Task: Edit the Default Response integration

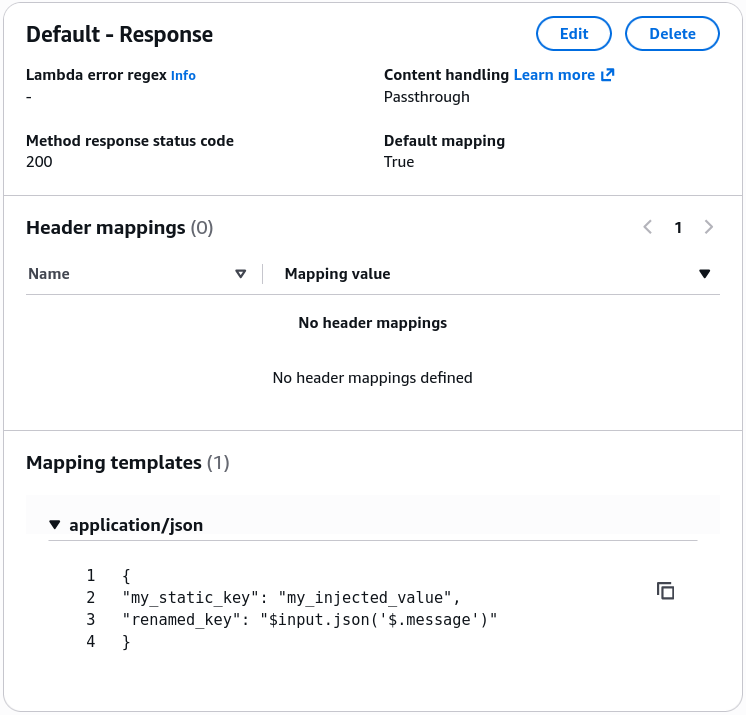Action: (574, 34)
